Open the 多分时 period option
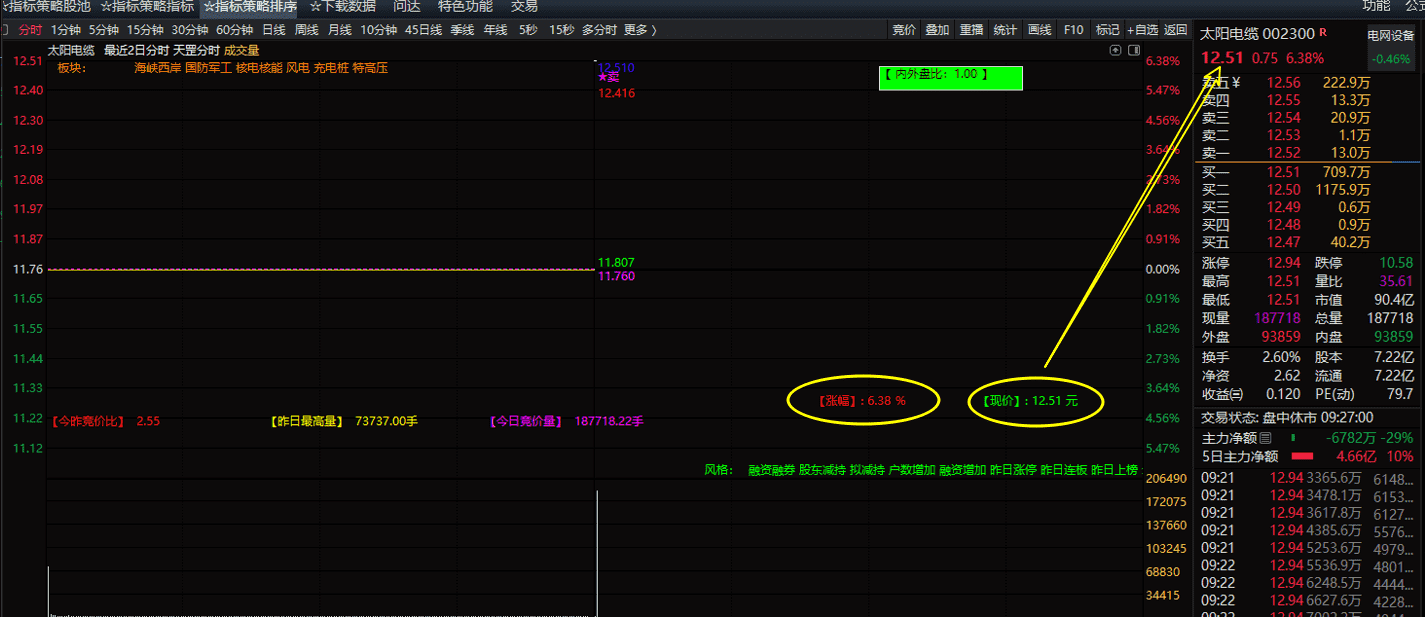The height and width of the screenshot is (617, 1425). (599, 30)
